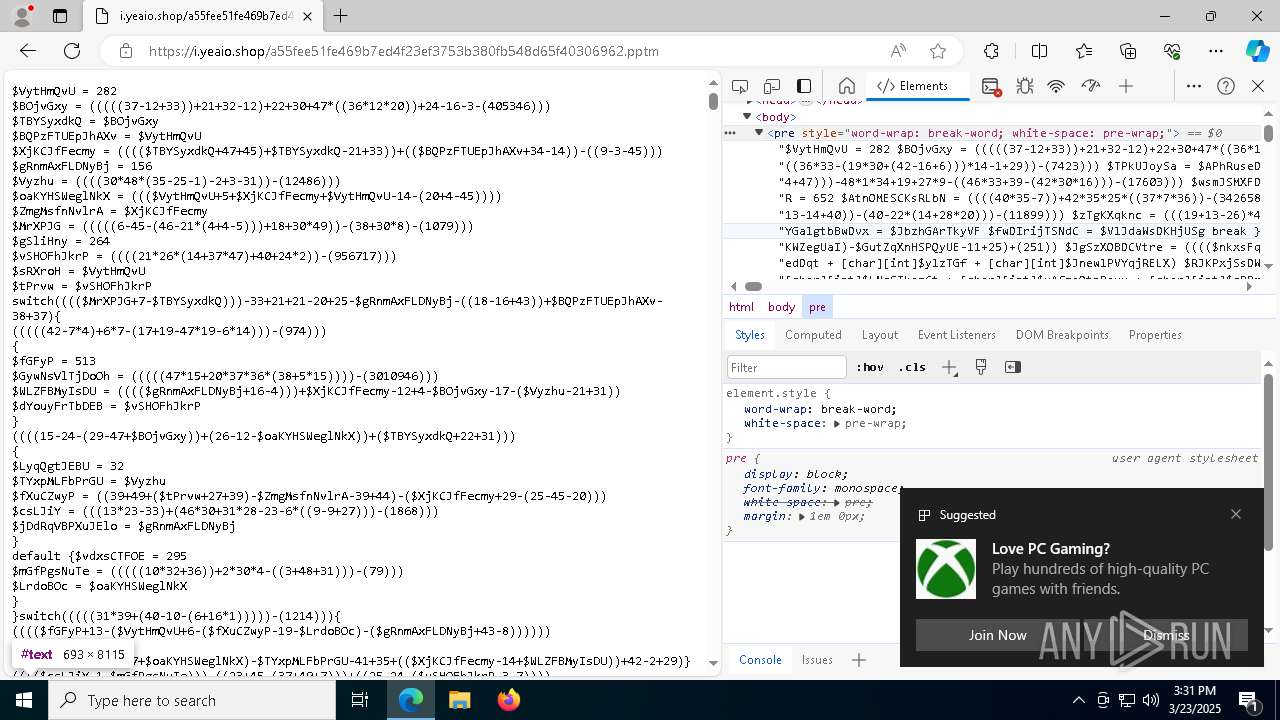Open the Network wifi icon tool
Screen dimensions: 1280x720
tap(1056, 86)
